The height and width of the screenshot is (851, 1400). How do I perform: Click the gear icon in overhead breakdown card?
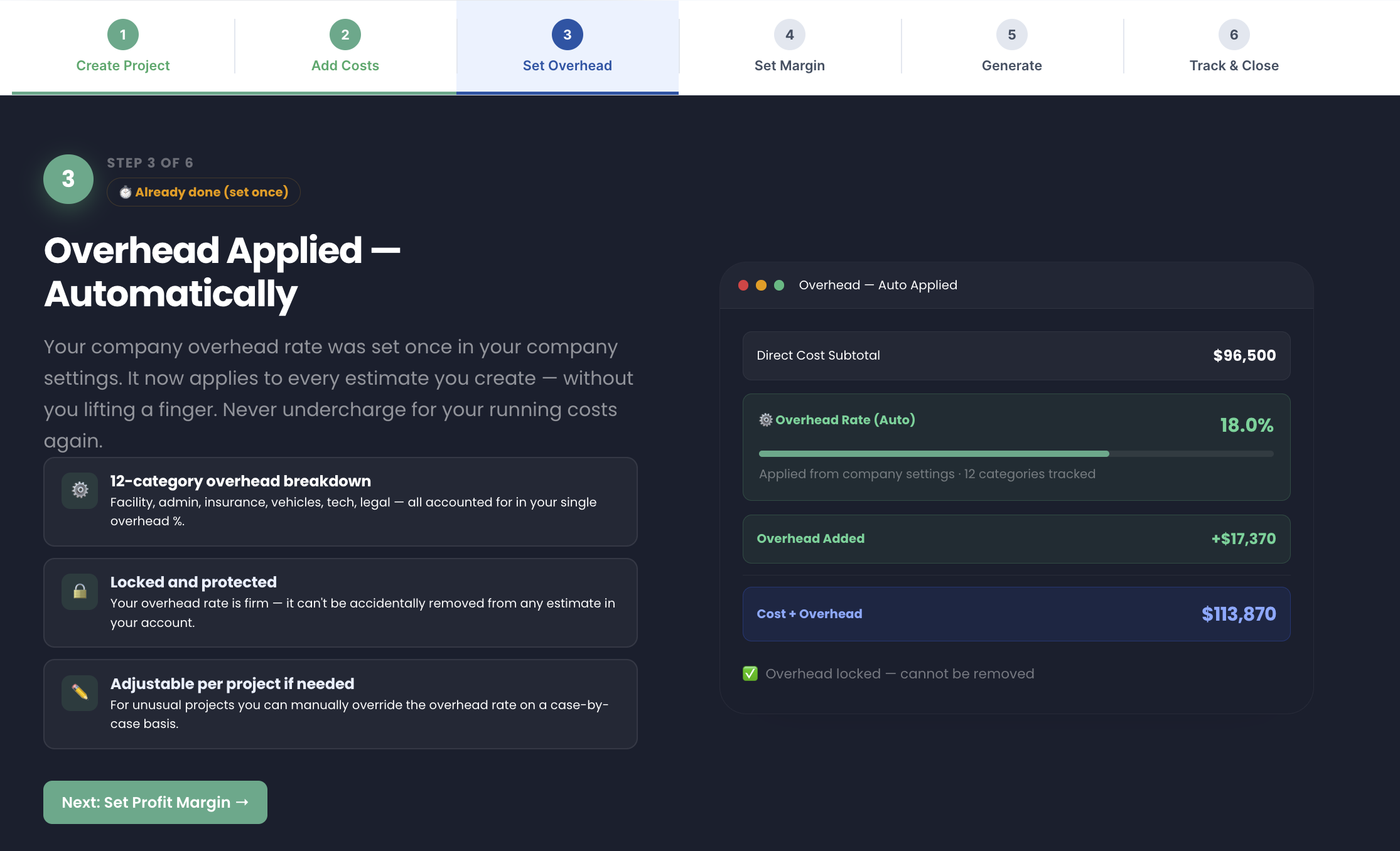pyautogui.click(x=80, y=490)
